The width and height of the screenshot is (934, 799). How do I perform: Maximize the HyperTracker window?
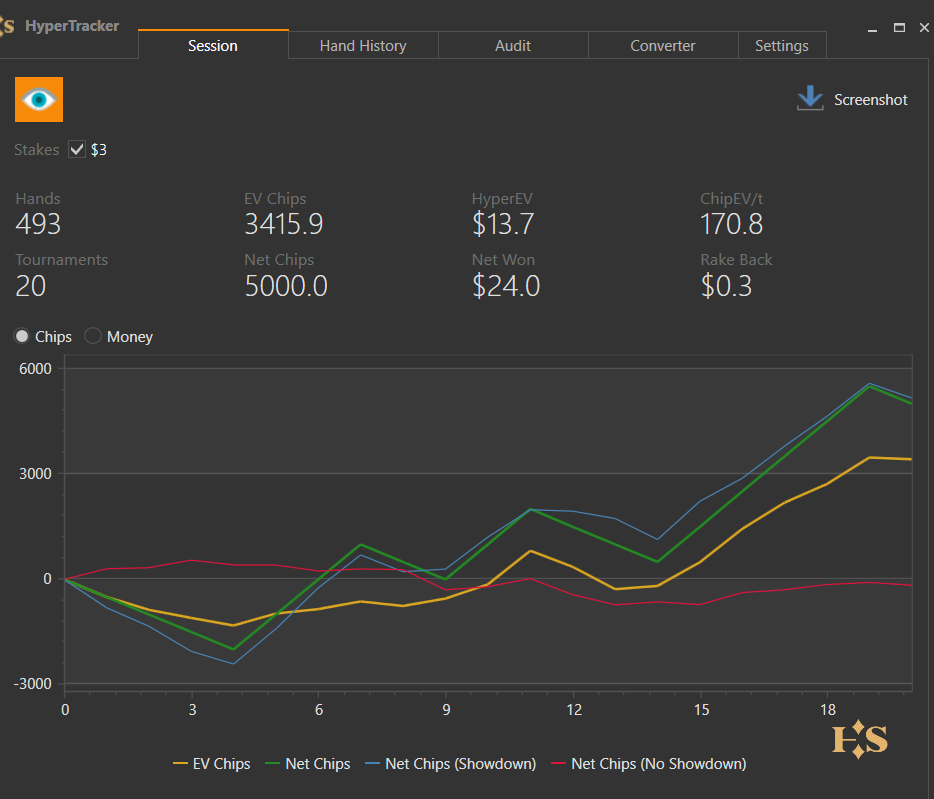pos(899,27)
